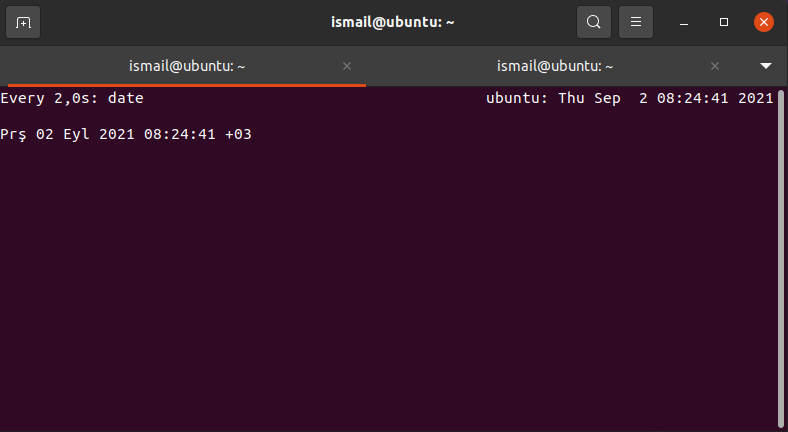Image resolution: width=788 pixels, height=432 pixels.
Task: Click the '08:24:41 2021' header time
Action: coord(715,98)
